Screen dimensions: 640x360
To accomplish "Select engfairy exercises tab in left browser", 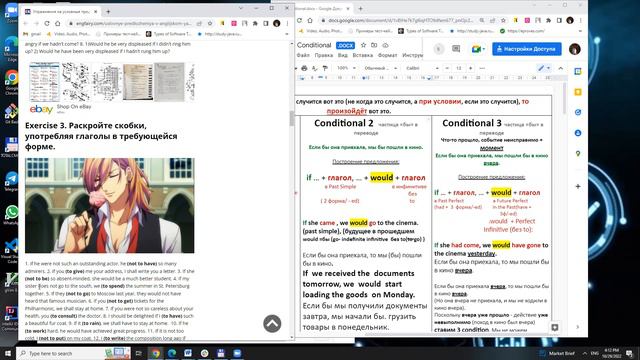I will point(61,11).
